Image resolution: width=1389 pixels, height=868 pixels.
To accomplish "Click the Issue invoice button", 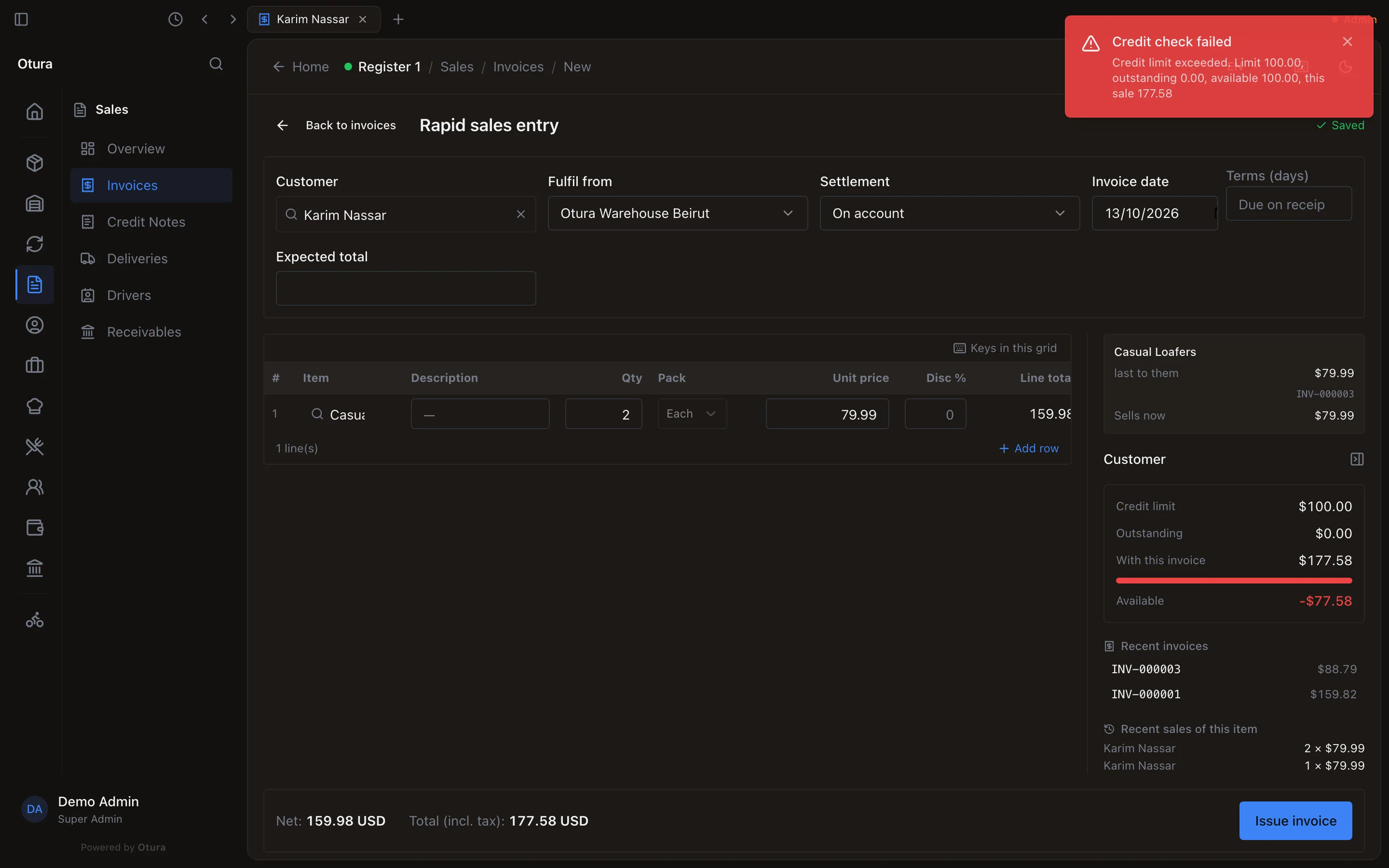I will point(1295,821).
